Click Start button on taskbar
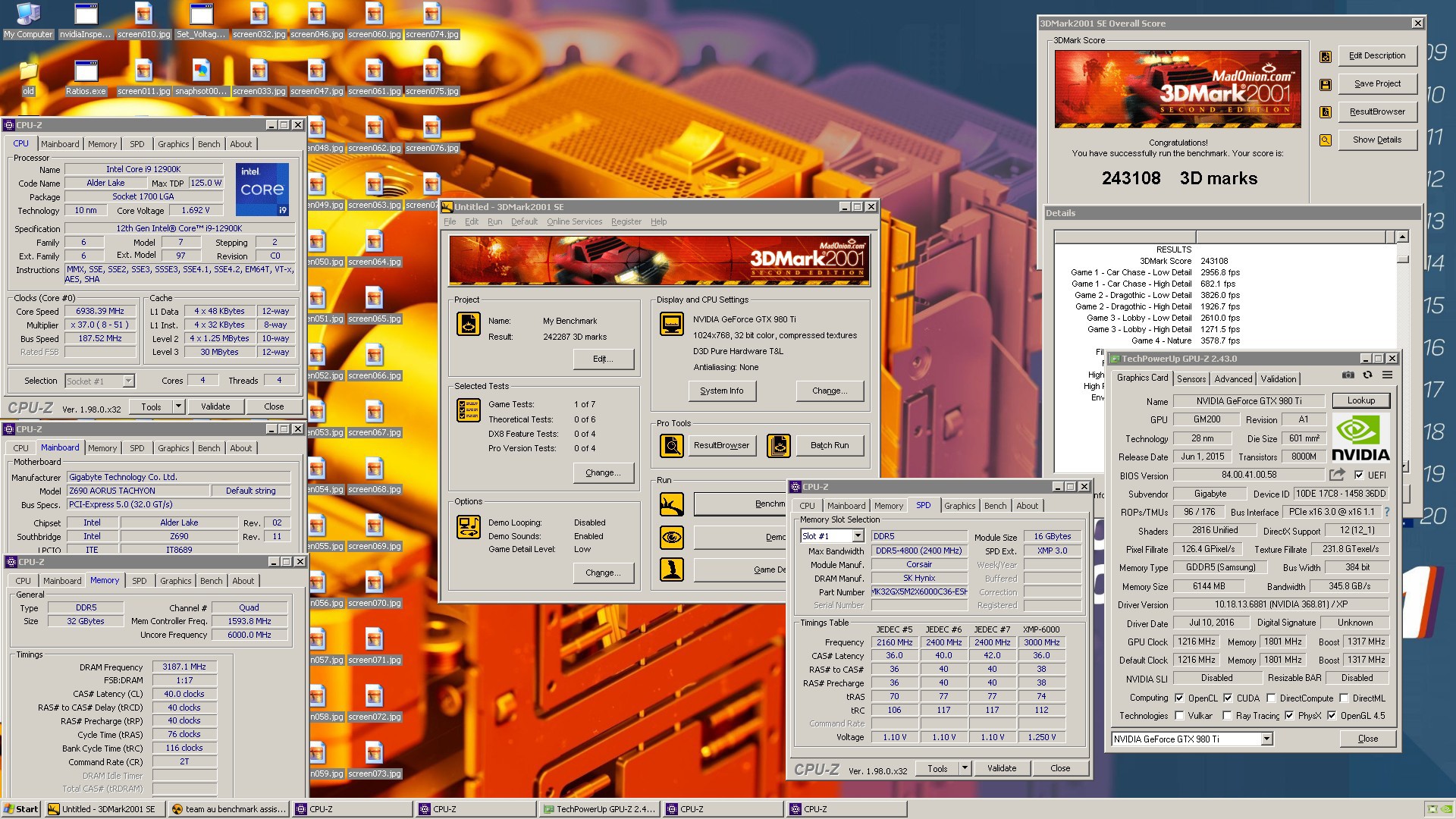1456x819 pixels. 21,809
